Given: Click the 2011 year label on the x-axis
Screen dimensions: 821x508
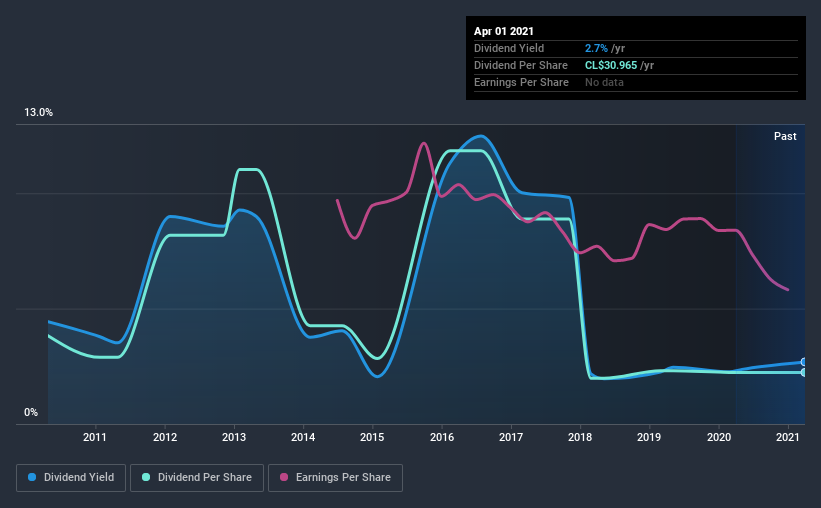Looking at the screenshot, I should pyautogui.click(x=95, y=437).
